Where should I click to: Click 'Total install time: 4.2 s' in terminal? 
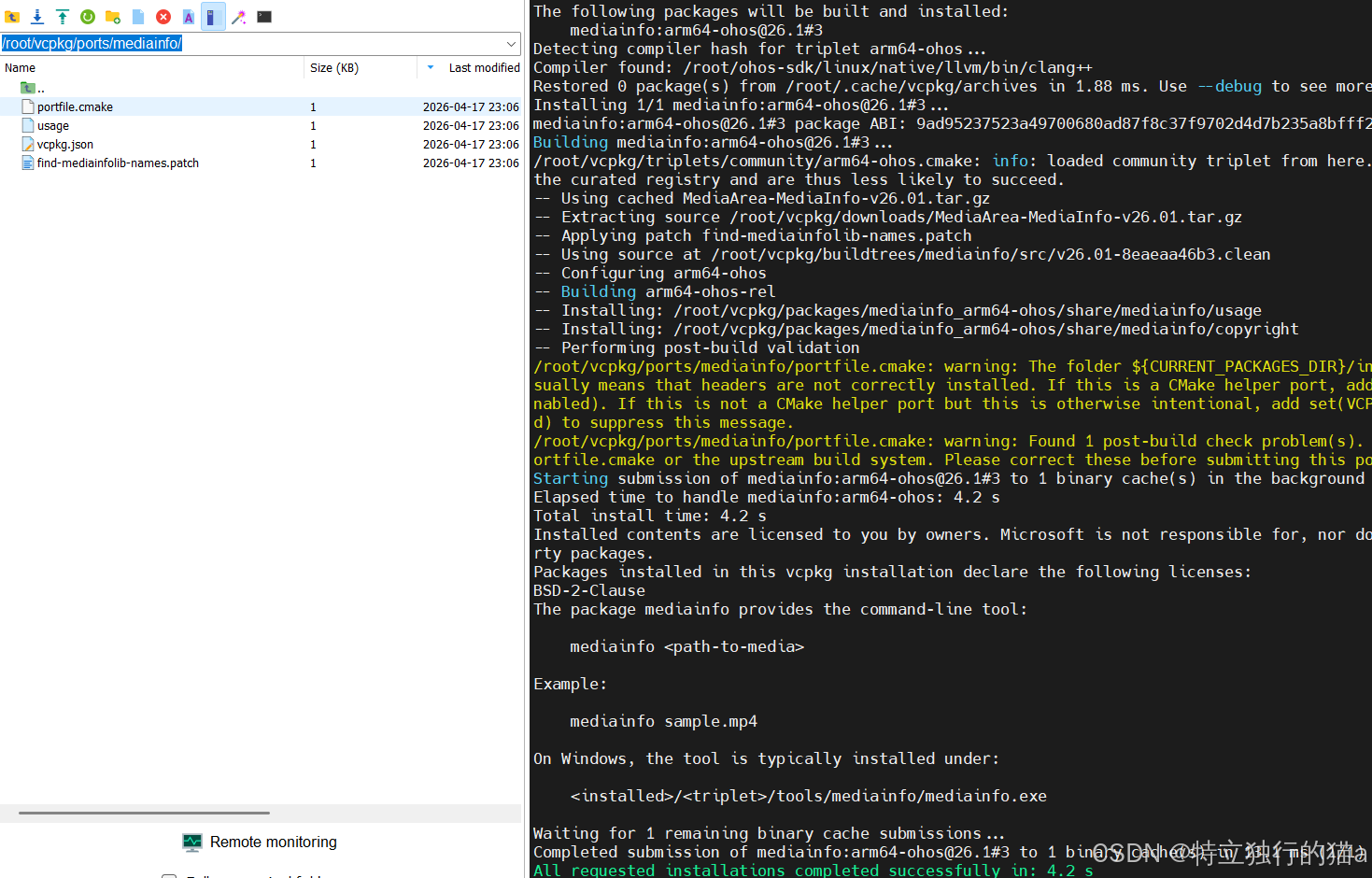[650, 516]
